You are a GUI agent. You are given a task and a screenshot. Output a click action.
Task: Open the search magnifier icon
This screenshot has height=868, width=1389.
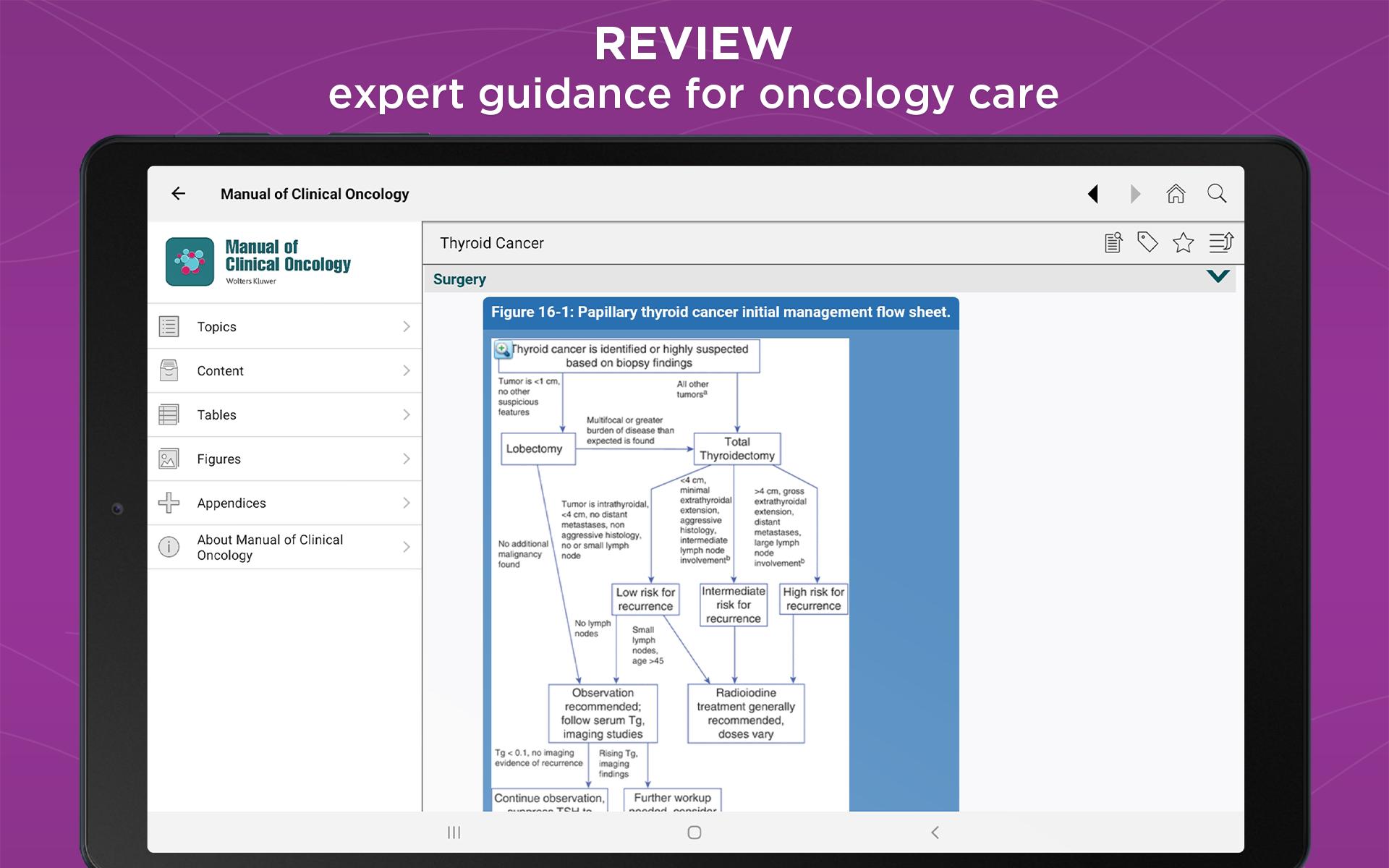[x=1217, y=193]
